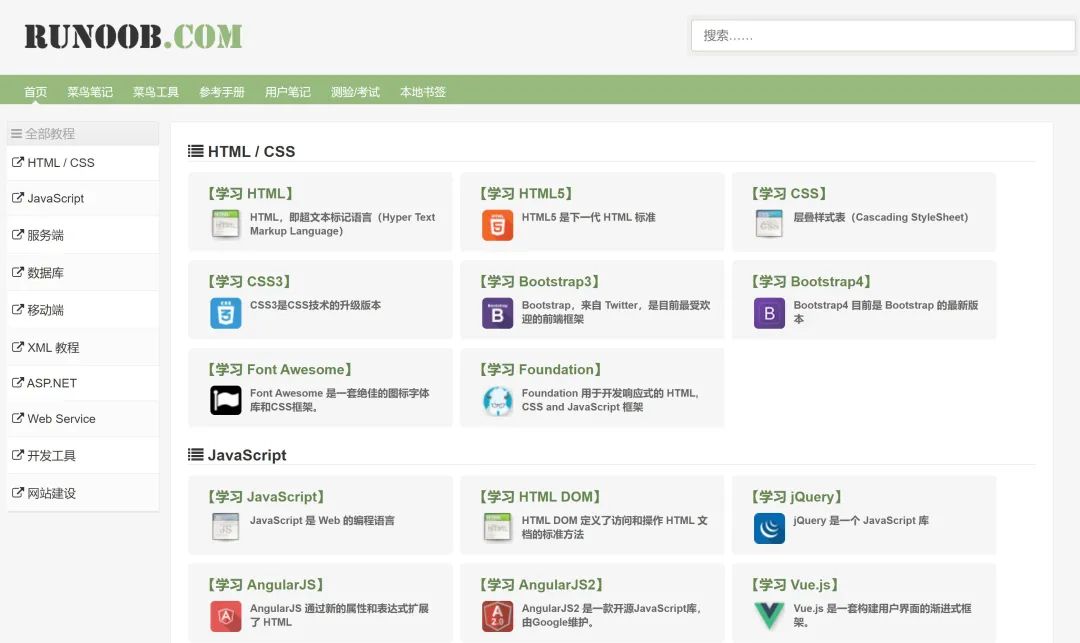Select the 首页 navigation tab
The width and height of the screenshot is (1080, 643).
coord(36,92)
